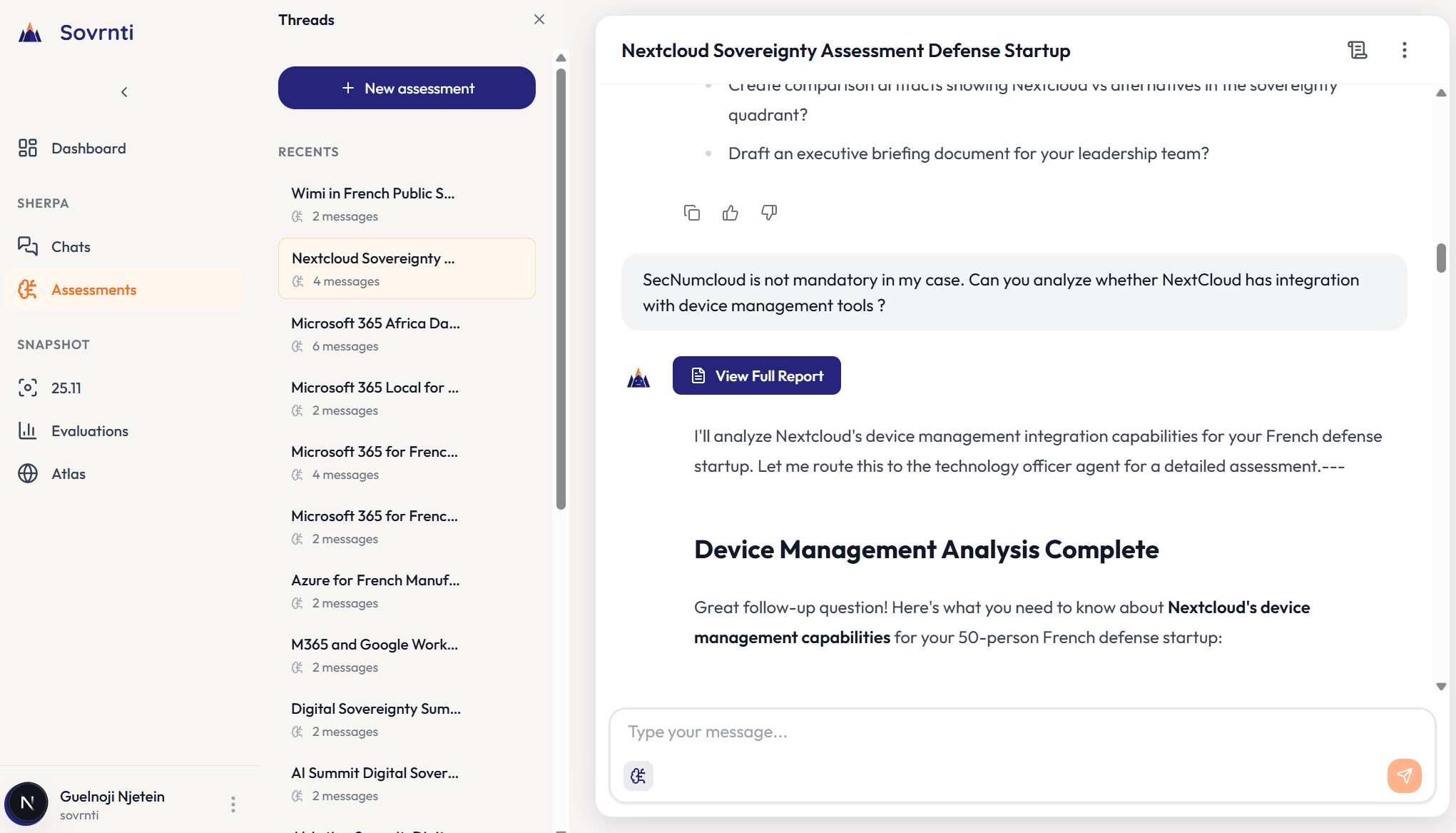Viewport: 1456px width, 833px height.
Task: Send message with paper plane icon
Action: coord(1403,775)
